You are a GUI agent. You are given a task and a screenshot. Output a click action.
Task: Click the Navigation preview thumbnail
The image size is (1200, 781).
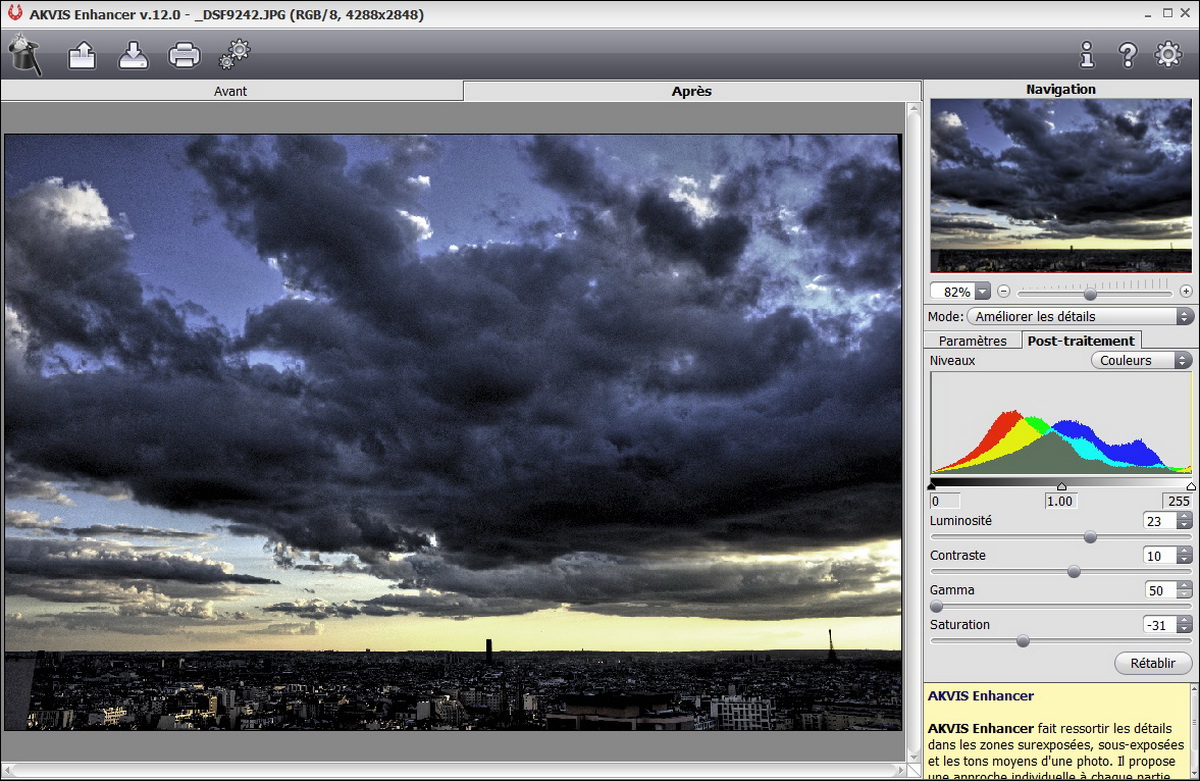pyautogui.click(x=1061, y=185)
